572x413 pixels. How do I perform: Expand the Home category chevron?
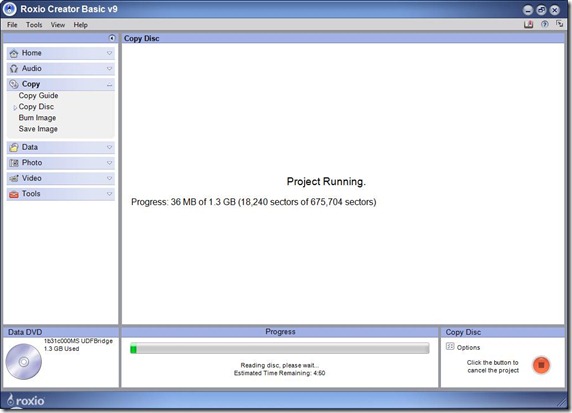point(109,53)
